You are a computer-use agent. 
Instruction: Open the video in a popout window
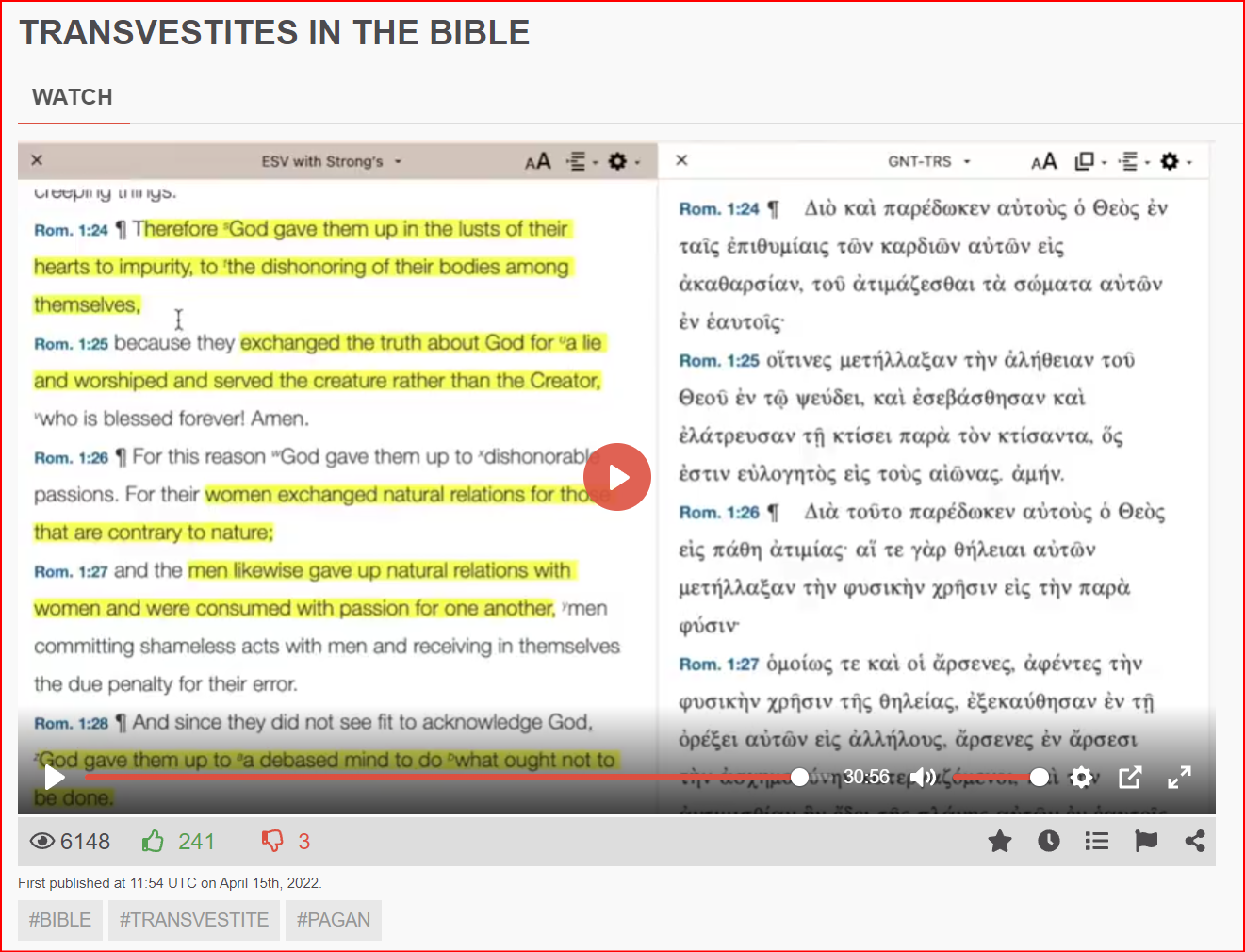[x=1130, y=777]
